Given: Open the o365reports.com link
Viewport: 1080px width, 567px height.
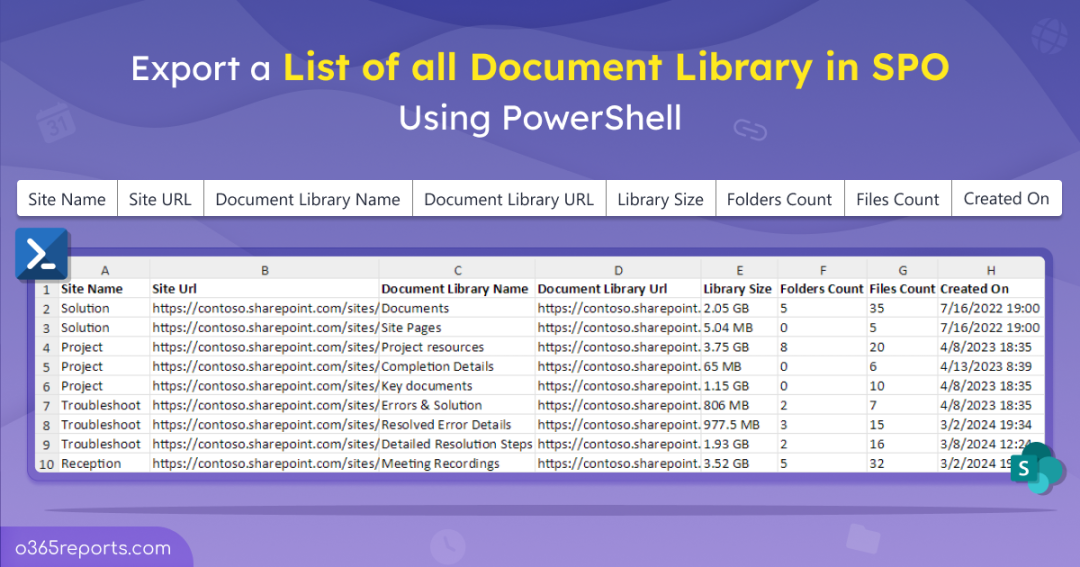Looking at the screenshot, I should (x=93, y=548).
